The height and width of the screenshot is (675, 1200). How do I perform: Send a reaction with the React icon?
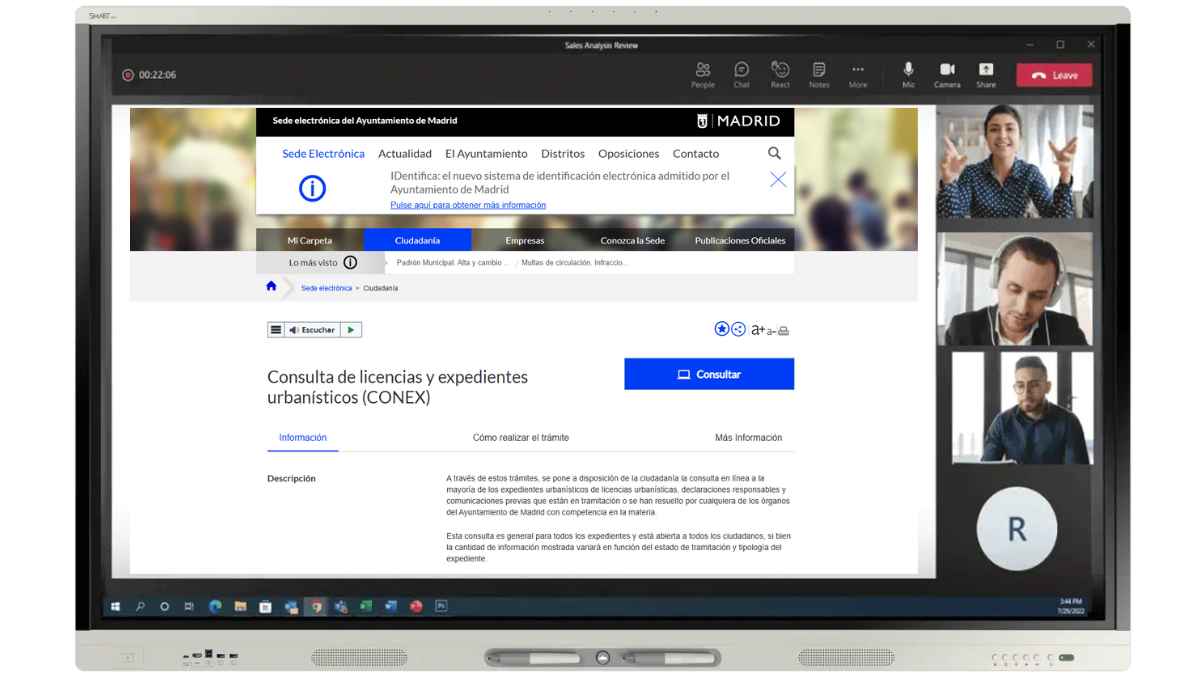tap(781, 74)
